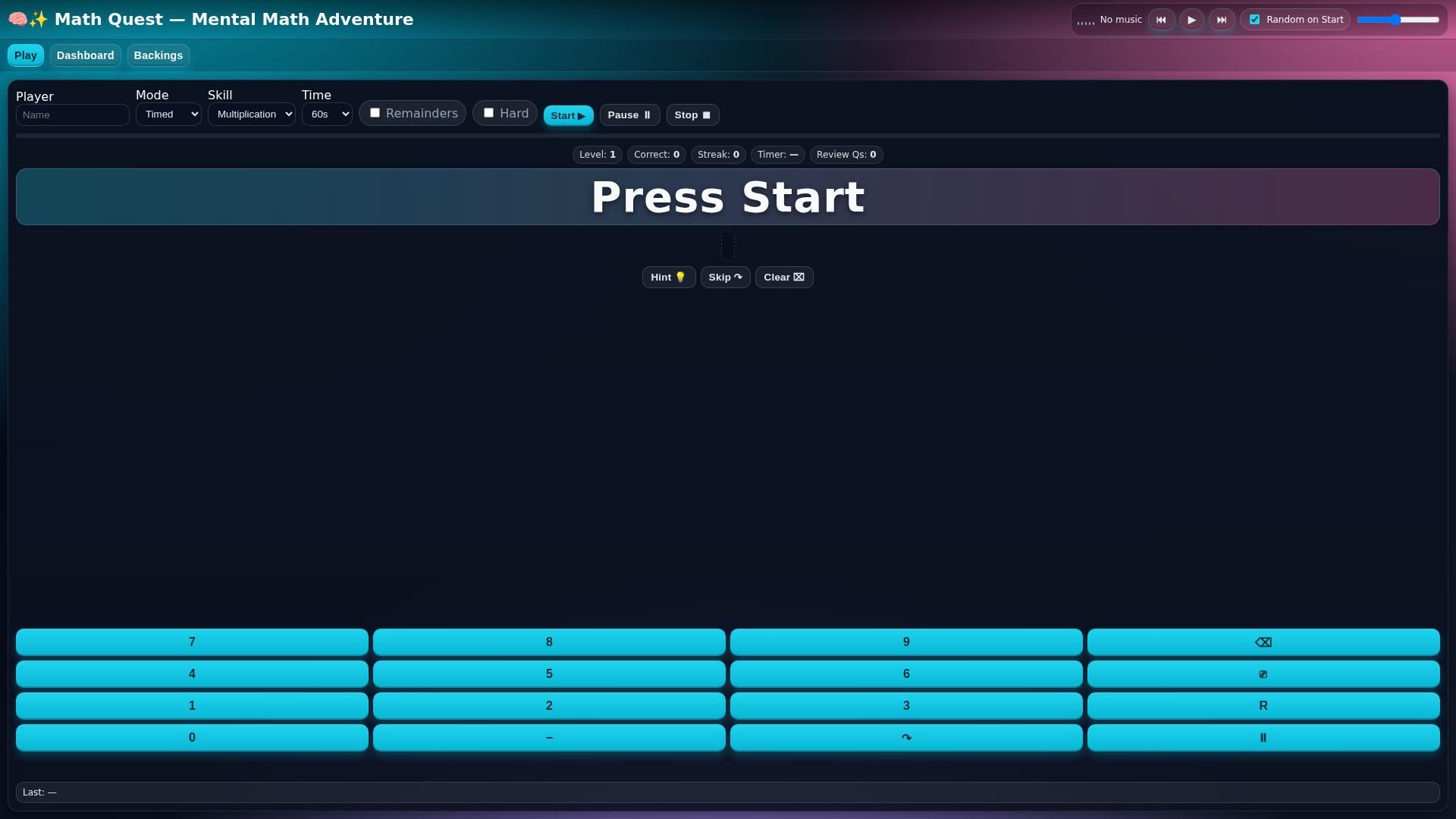Click the Stop button

pos(692,115)
